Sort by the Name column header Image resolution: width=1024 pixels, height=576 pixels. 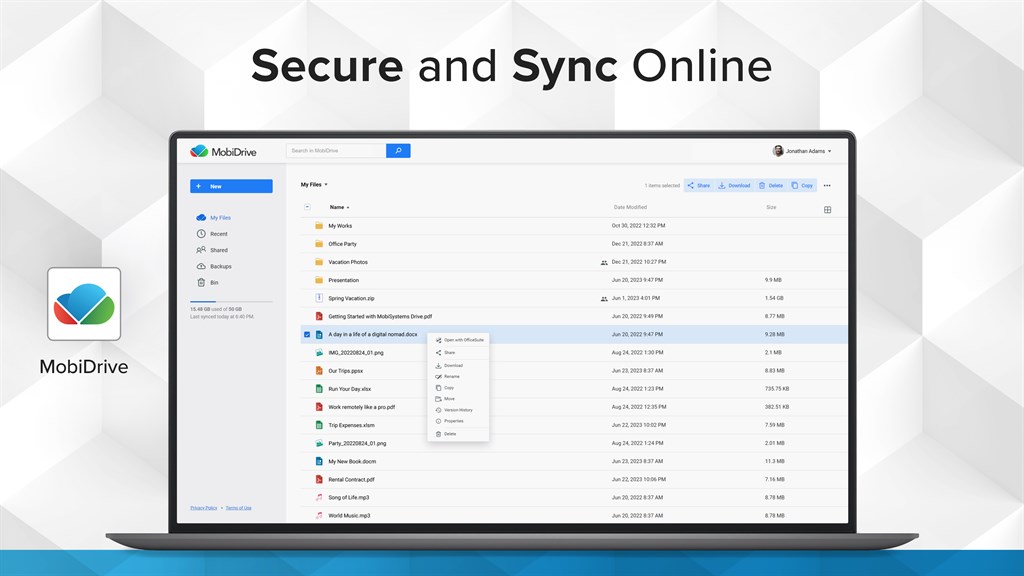[x=339, y=207]
